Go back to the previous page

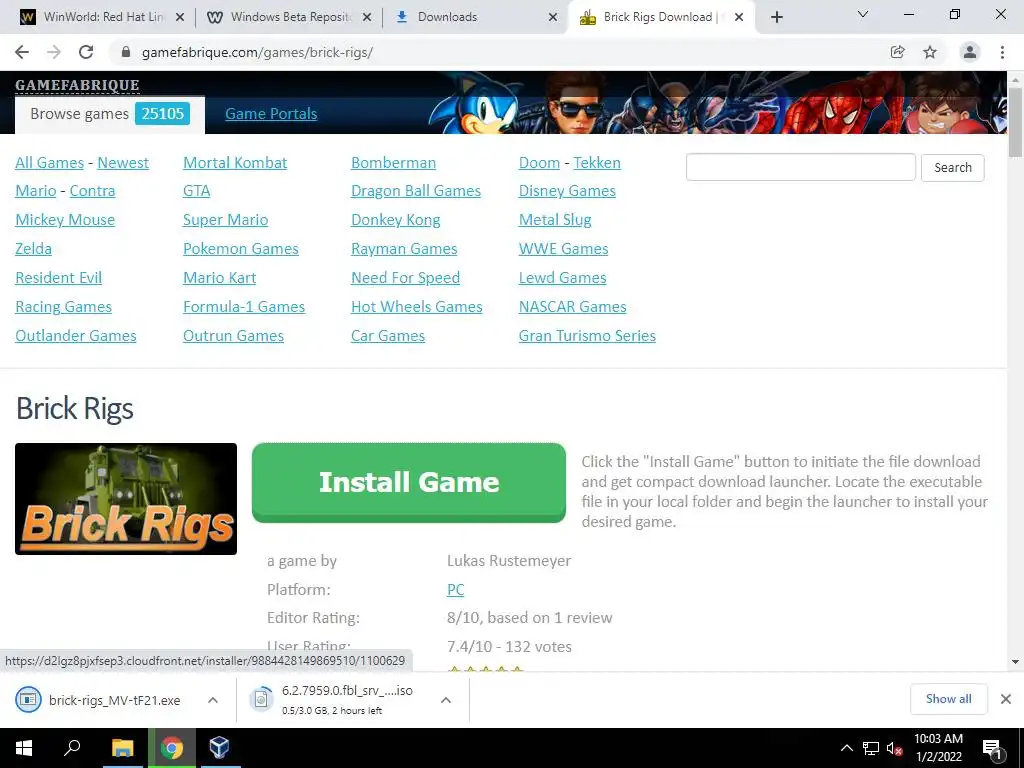[22, 52]
